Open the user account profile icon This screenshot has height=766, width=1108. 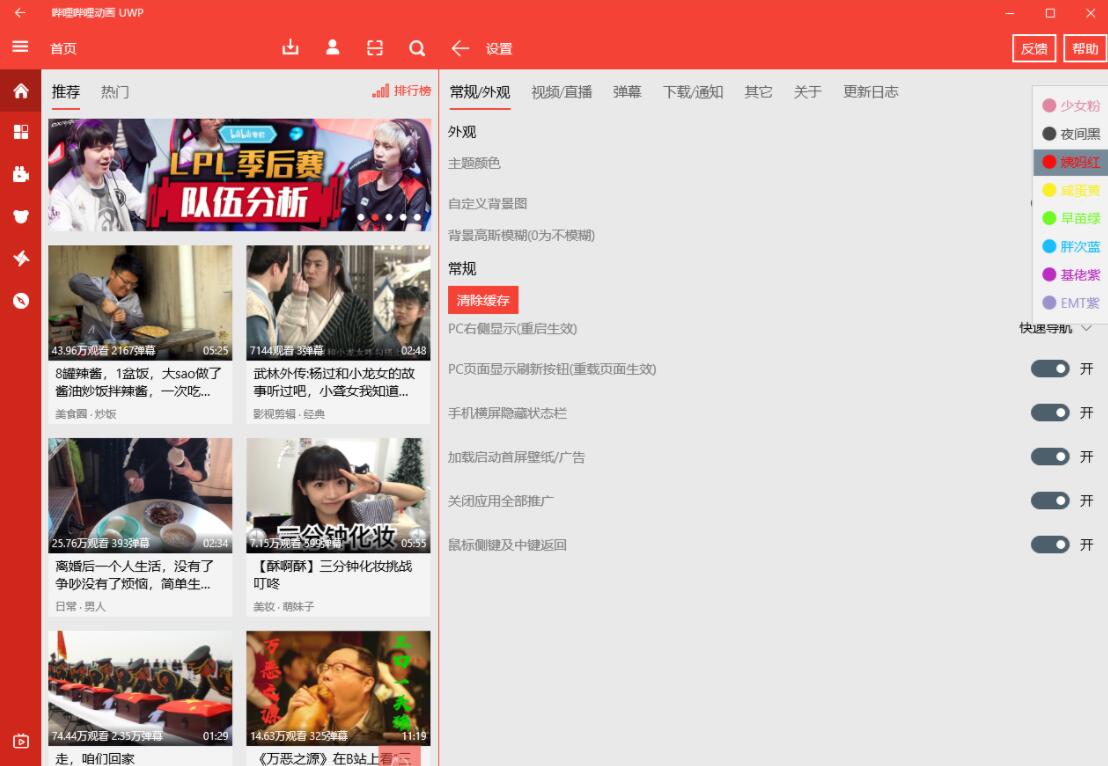pyautogui.click(x=332, y=47)
